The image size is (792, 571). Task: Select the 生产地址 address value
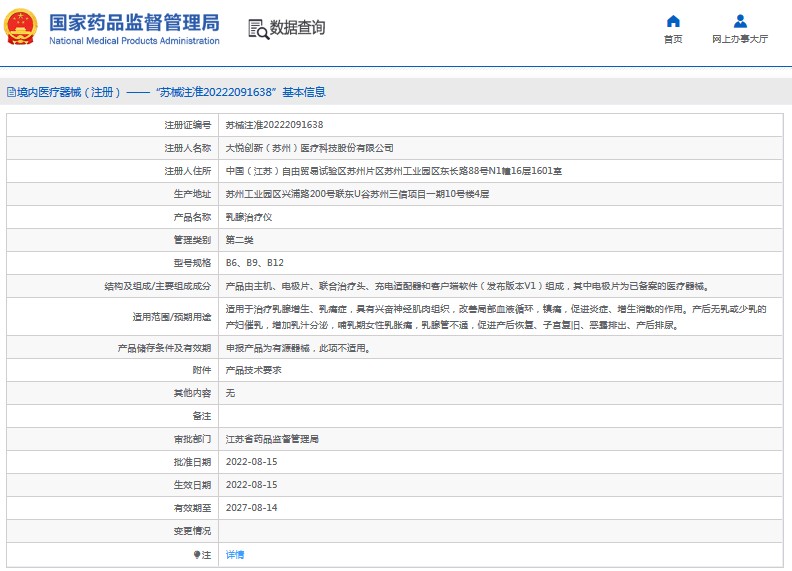tap(357, 194)
